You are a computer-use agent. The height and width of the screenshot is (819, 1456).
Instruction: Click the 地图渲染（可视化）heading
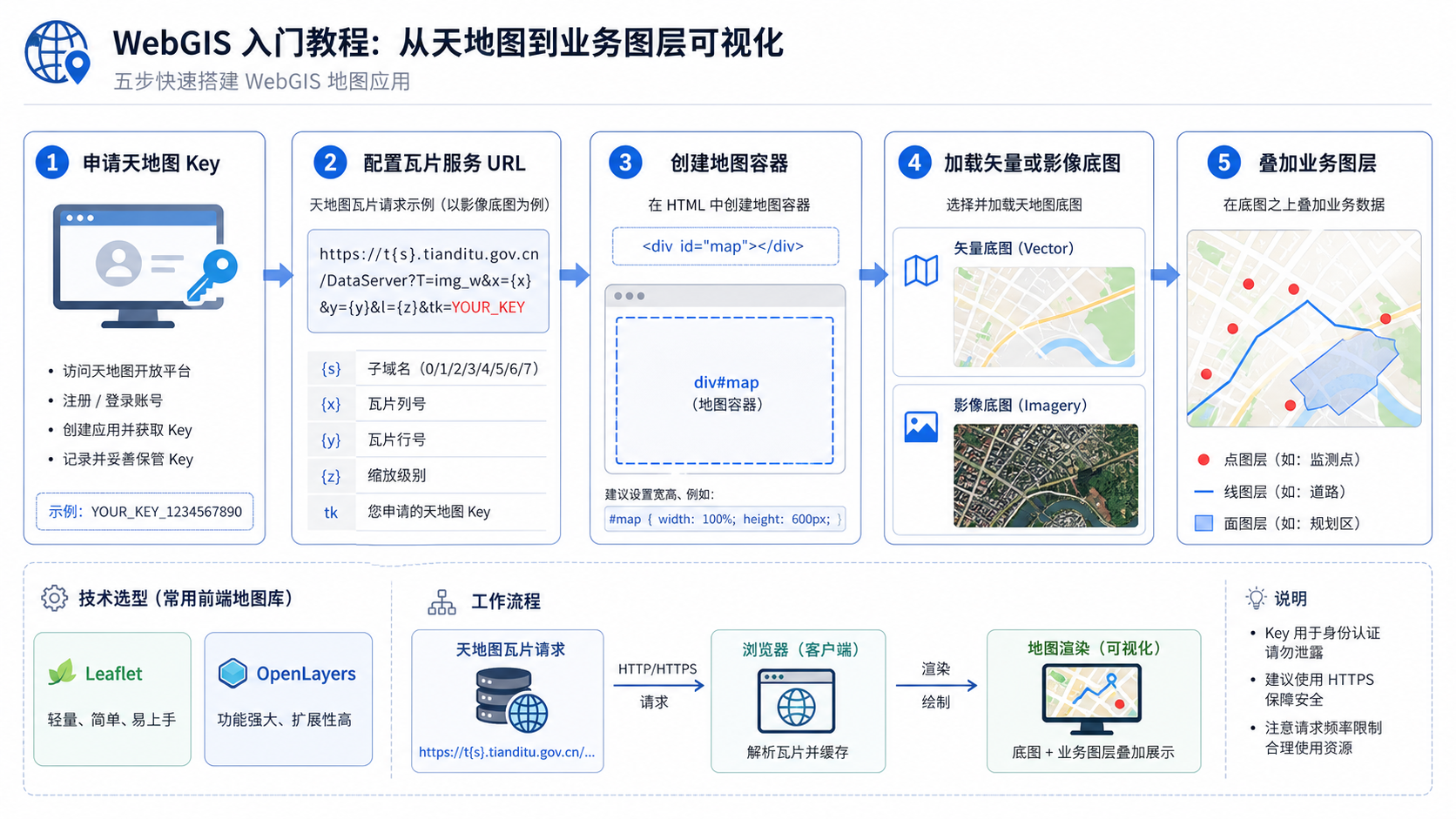1094,648
